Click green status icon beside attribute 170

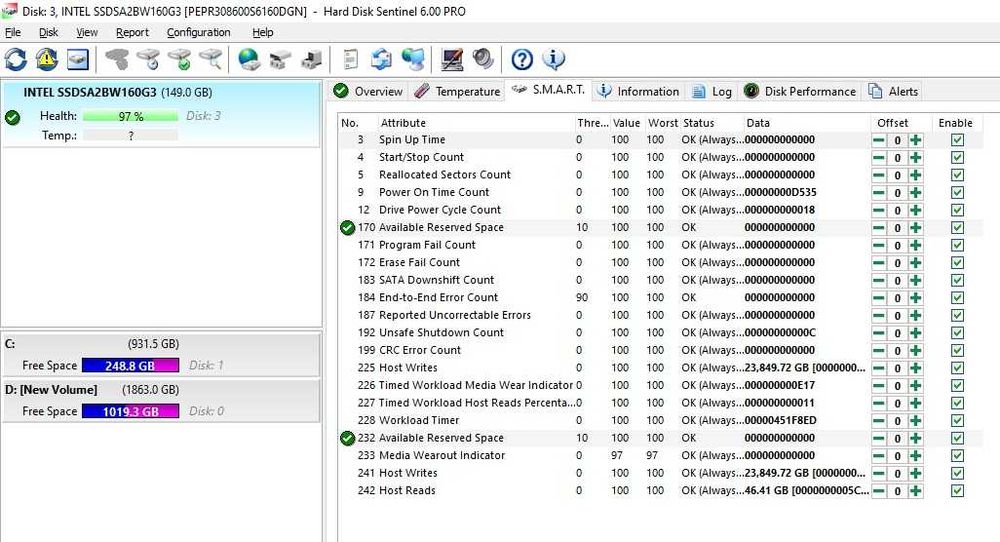pyautogui.click(x=348, y=228)
